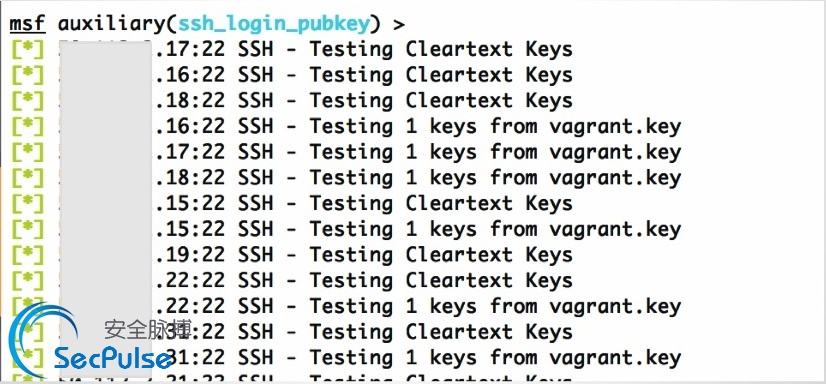Viewport: 826px width, 384px height.
Task: Click the 安全脉搏 Chinese watermark text
Action: click(x=146, y=330)
